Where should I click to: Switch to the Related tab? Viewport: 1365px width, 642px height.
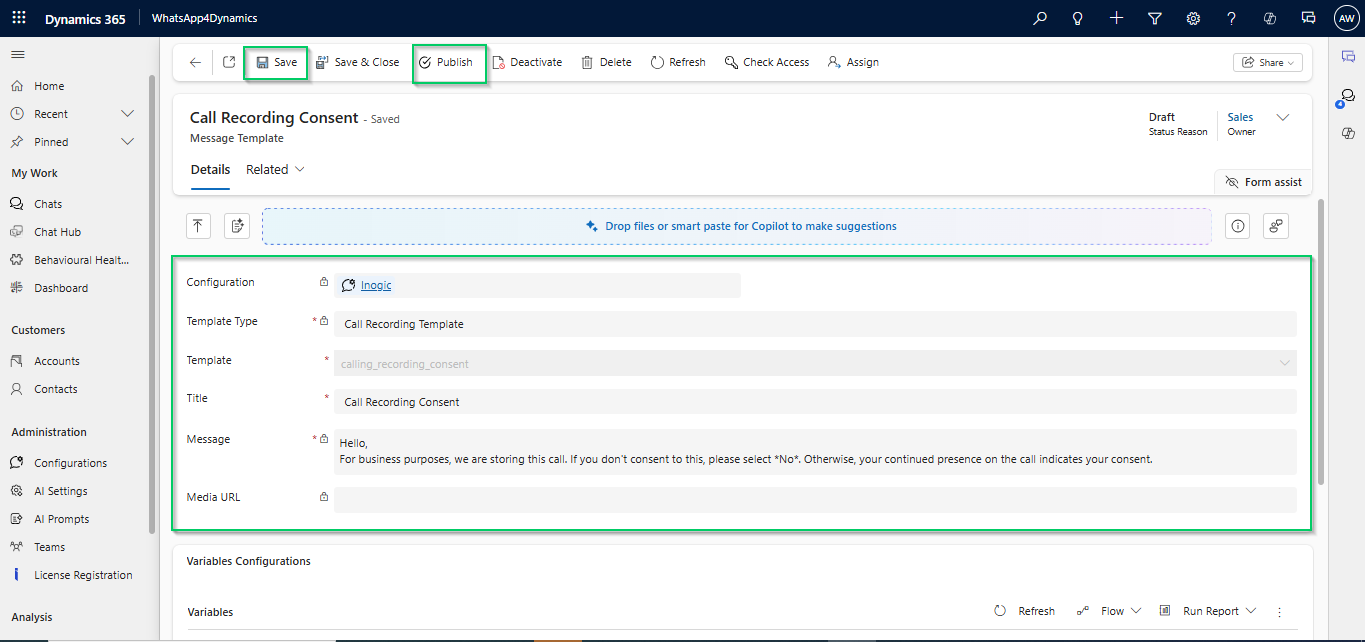pos(275,170)
